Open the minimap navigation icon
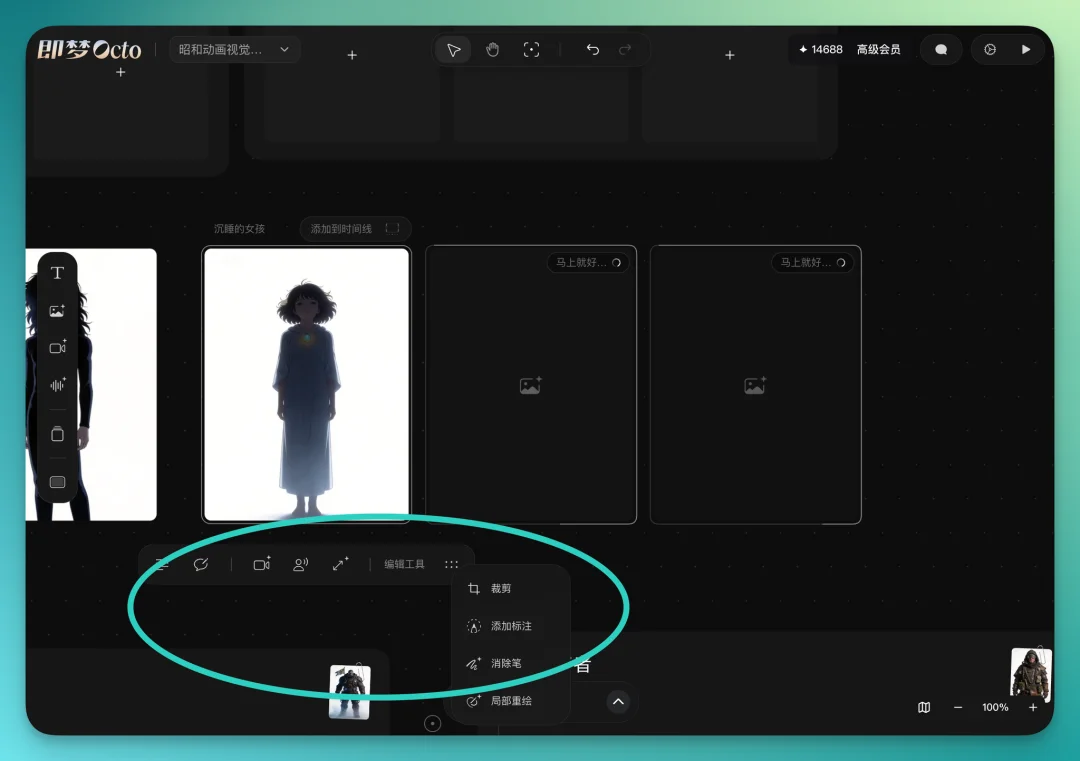The width and height of the screenshot is (1080, 761). pyautogui.click(x=922, y=707)
